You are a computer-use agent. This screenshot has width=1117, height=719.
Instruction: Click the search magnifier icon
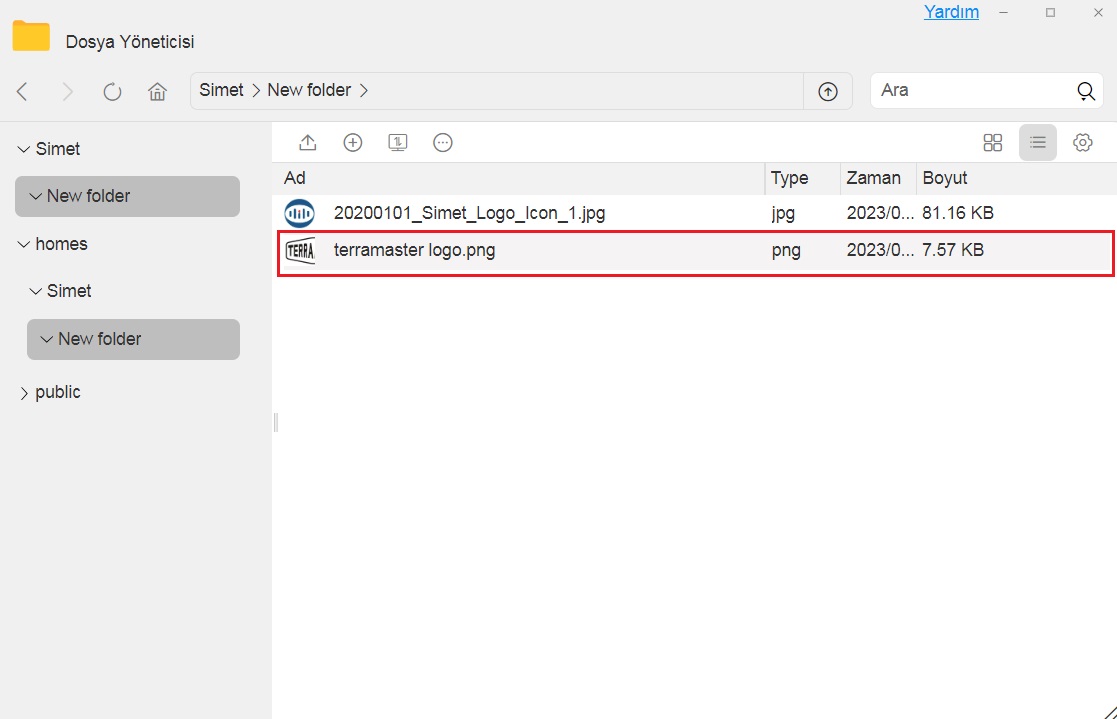[x=1086, y=91]
